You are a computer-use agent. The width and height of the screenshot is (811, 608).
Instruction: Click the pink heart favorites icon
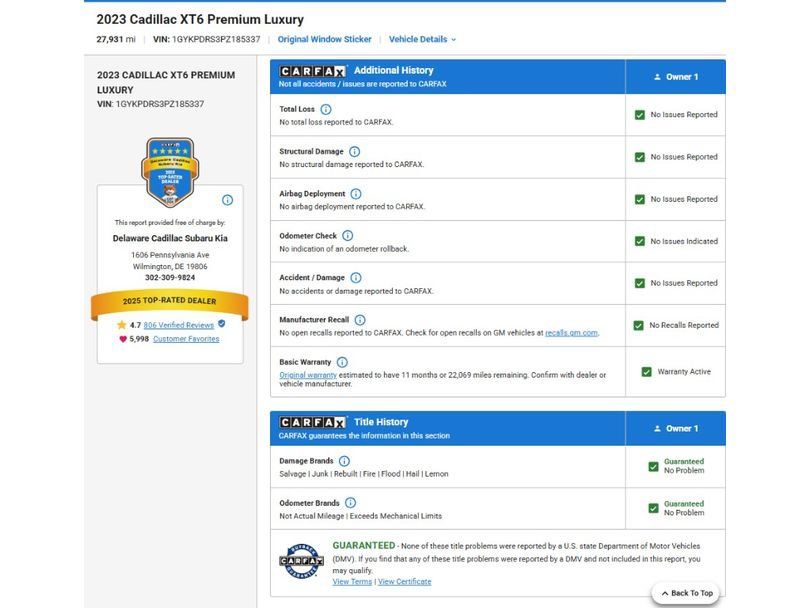pos(123,339)
